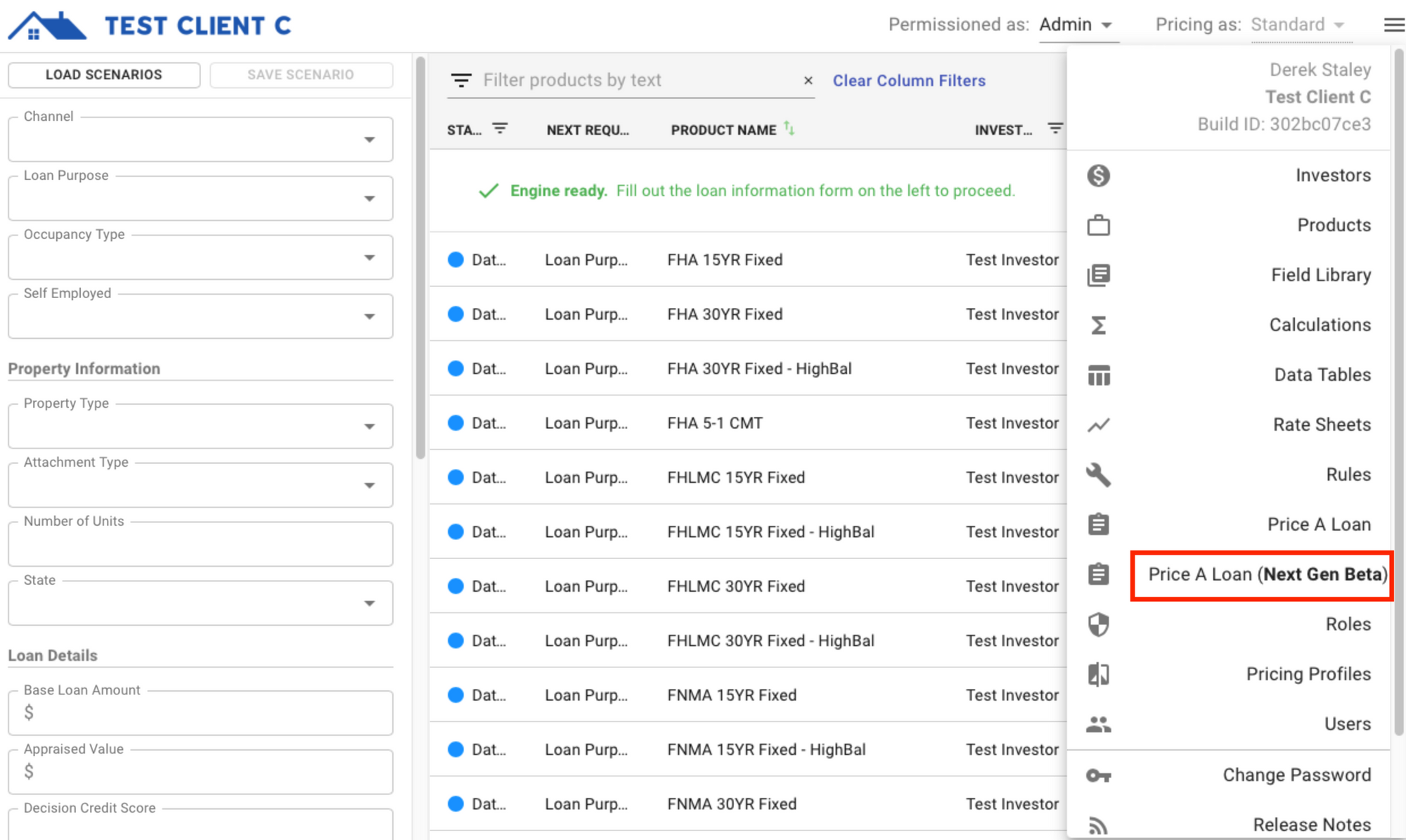Click the Clear Column Filters link
1406x840 pixels.
(909, 81)
